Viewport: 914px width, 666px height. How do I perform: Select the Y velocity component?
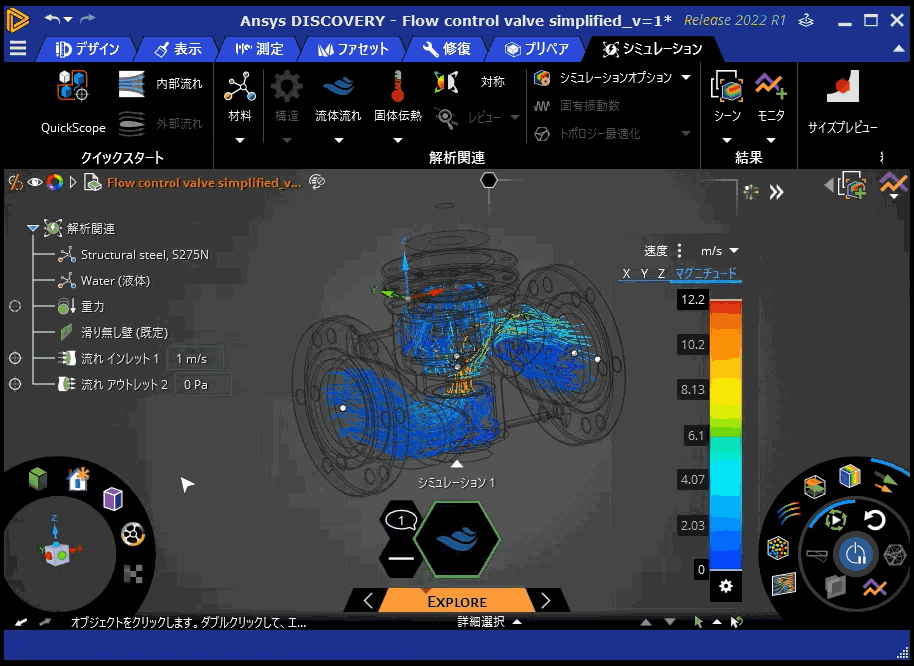(644, 273)
